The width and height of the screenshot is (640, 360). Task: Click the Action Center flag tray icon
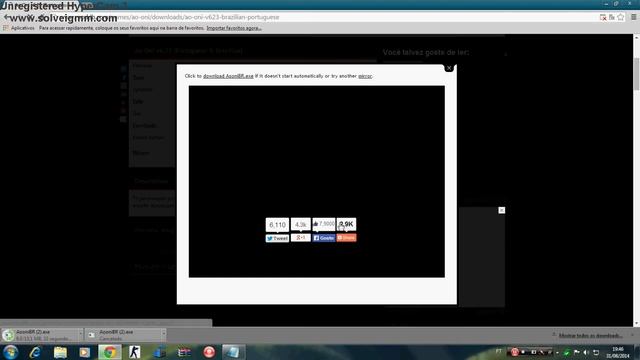tap(577, 352)
